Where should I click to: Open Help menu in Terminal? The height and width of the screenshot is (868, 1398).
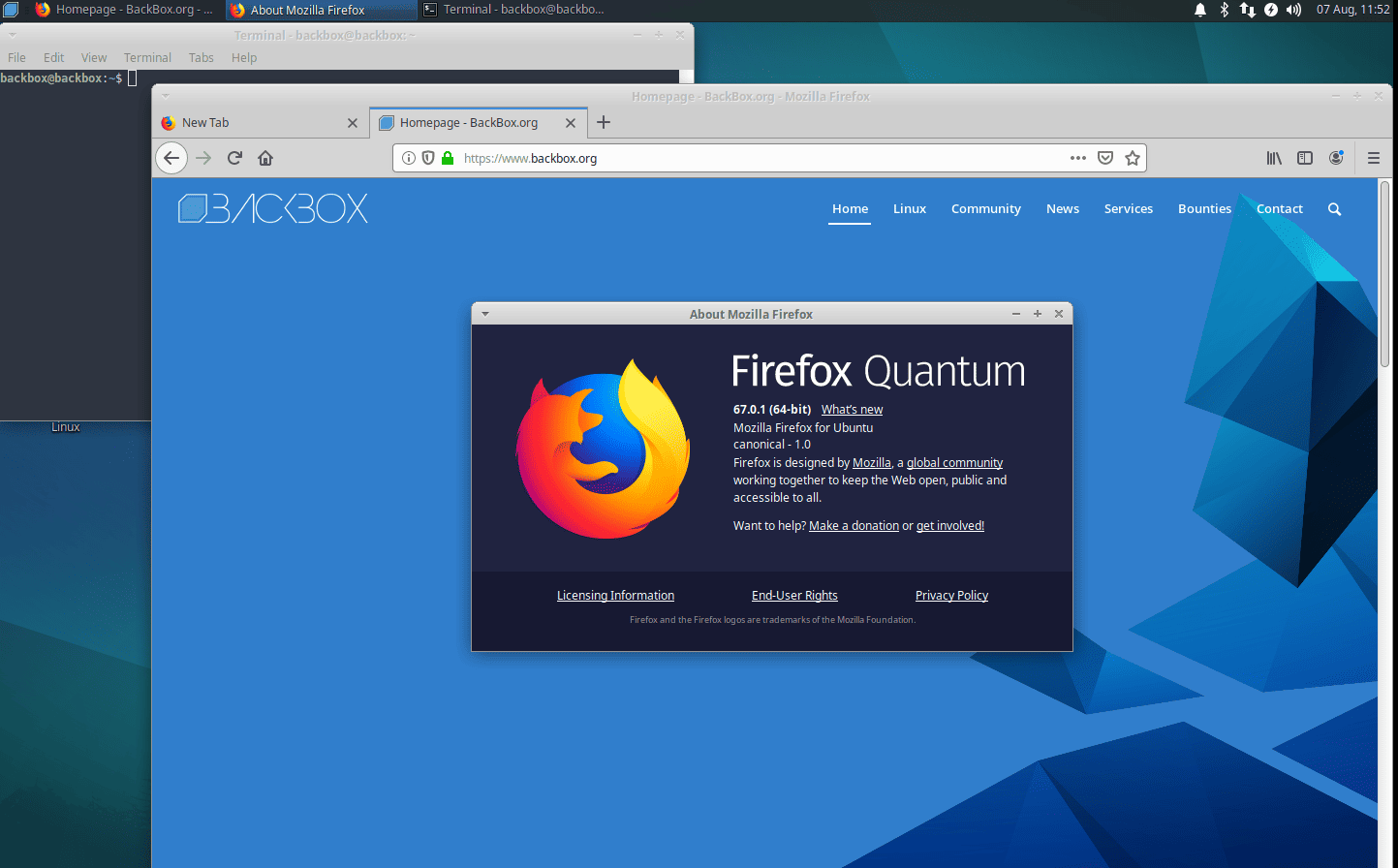tap(244, 58)
